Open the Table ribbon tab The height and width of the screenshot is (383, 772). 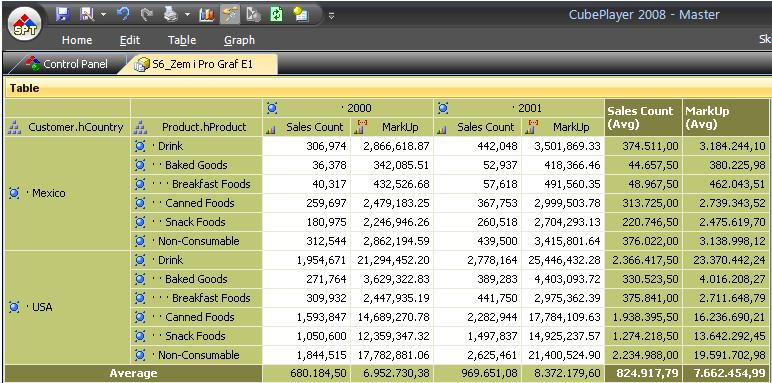tap(182, 40)
